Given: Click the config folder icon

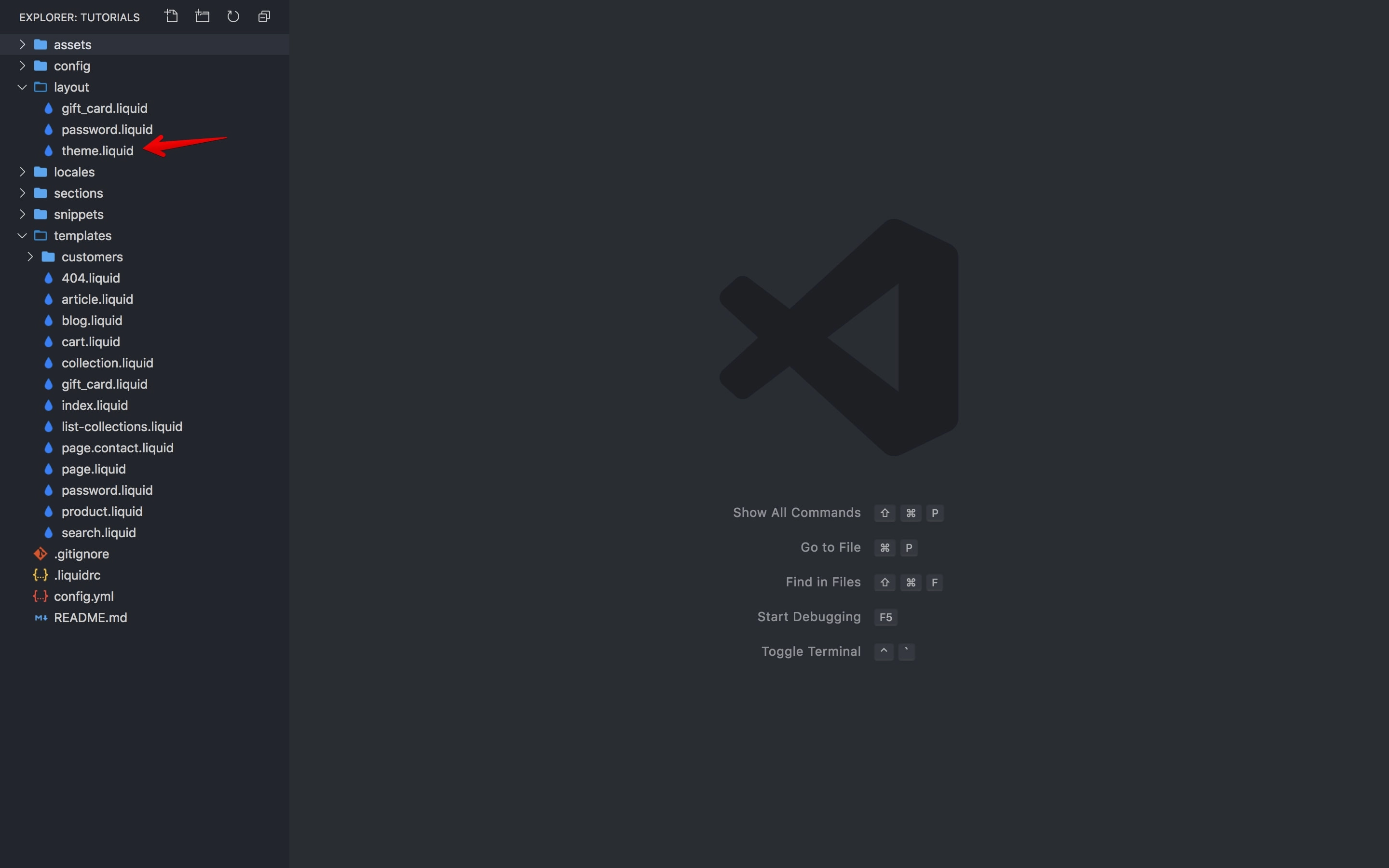Looking at the screenshot, I should pyautogui.click(x=40, y=66).
